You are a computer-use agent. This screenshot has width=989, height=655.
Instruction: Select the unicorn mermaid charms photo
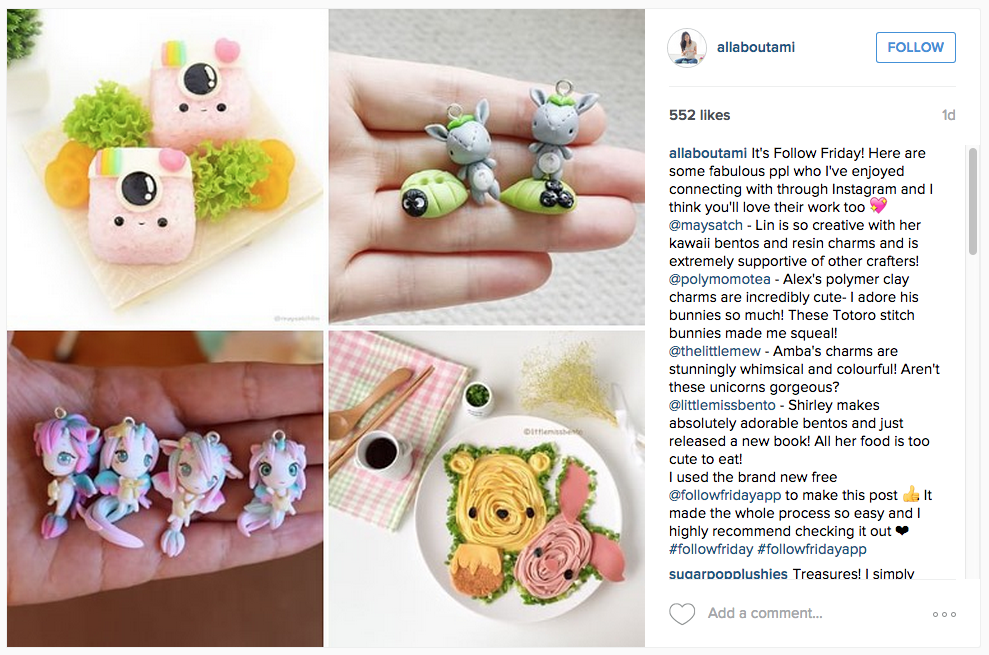click(x=165, y=489)
